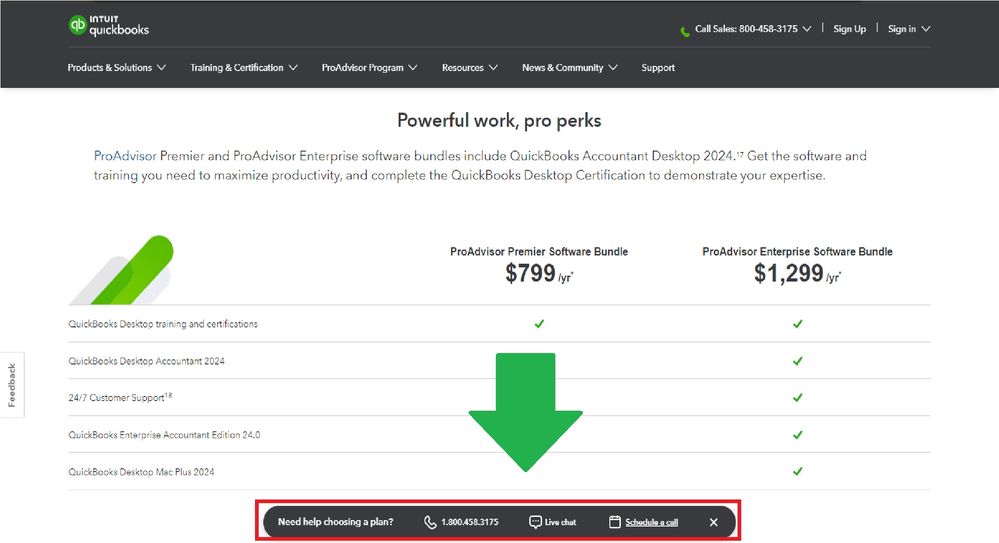Click the green phone icon beside Call Sales
The width and height of the screenshot is (999, 543).
pos(685,30)
